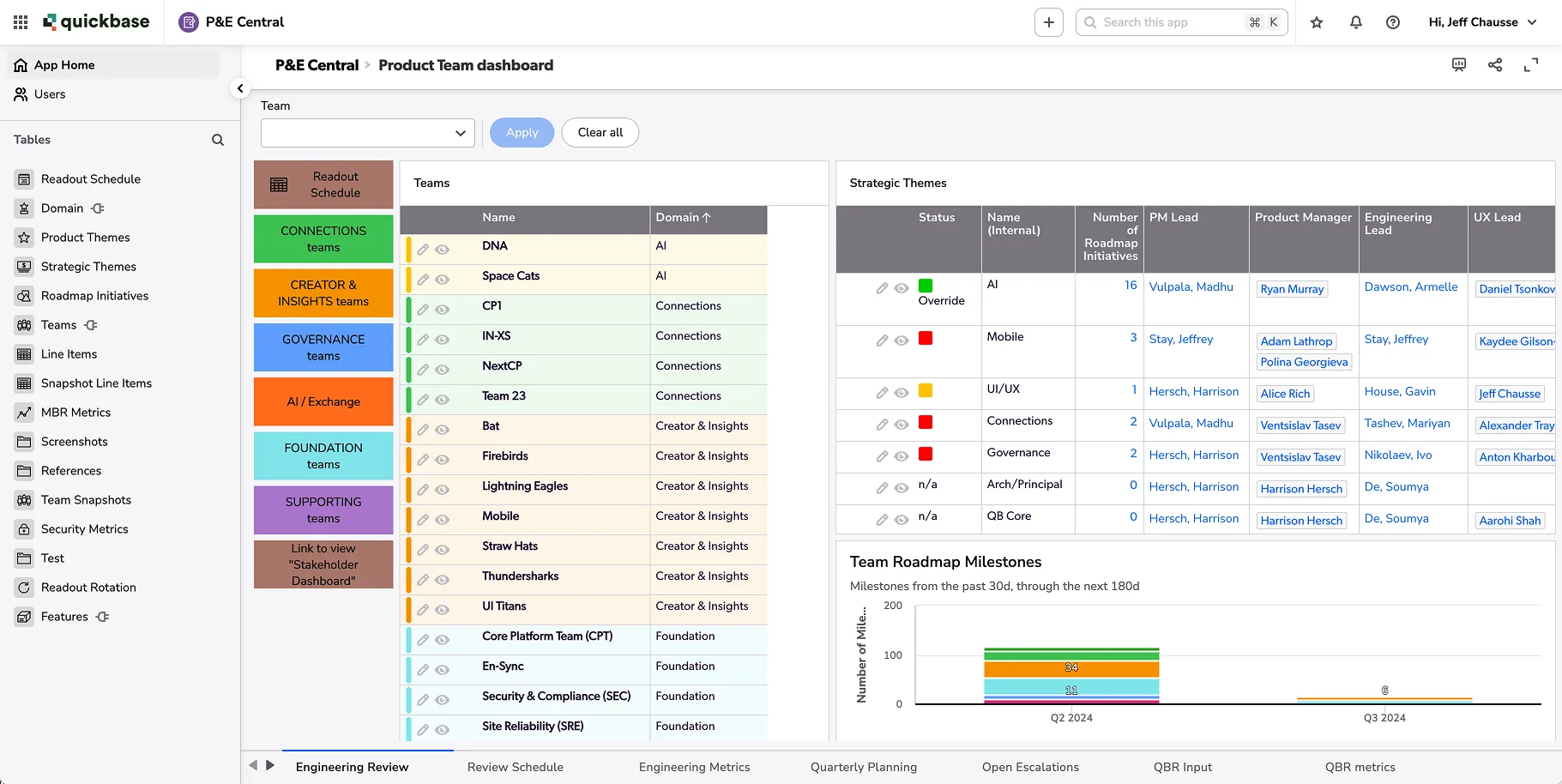The width and height of the screenshot is (1562, 784).
Task: Click the pencil edit icon for DNA team
Action: (x=423, y=250)
